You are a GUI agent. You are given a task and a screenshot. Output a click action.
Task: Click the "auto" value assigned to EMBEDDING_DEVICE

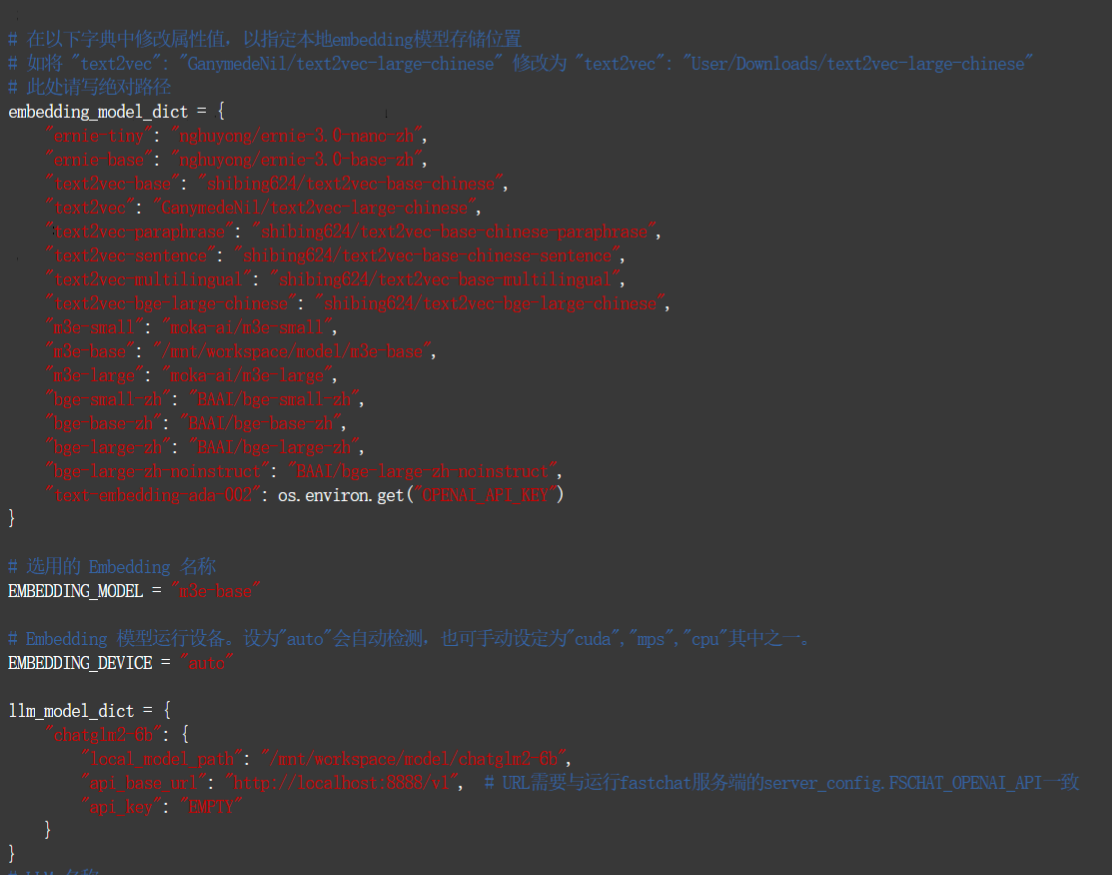(205, 663)
